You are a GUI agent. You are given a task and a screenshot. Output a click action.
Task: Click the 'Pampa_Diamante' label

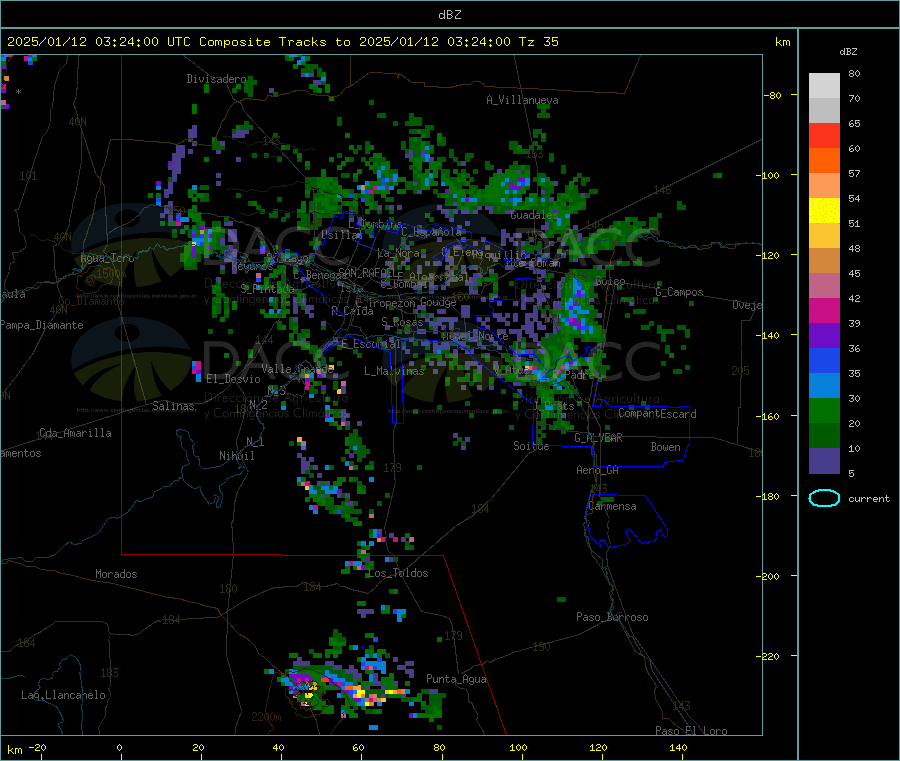(x=41, y=325)
